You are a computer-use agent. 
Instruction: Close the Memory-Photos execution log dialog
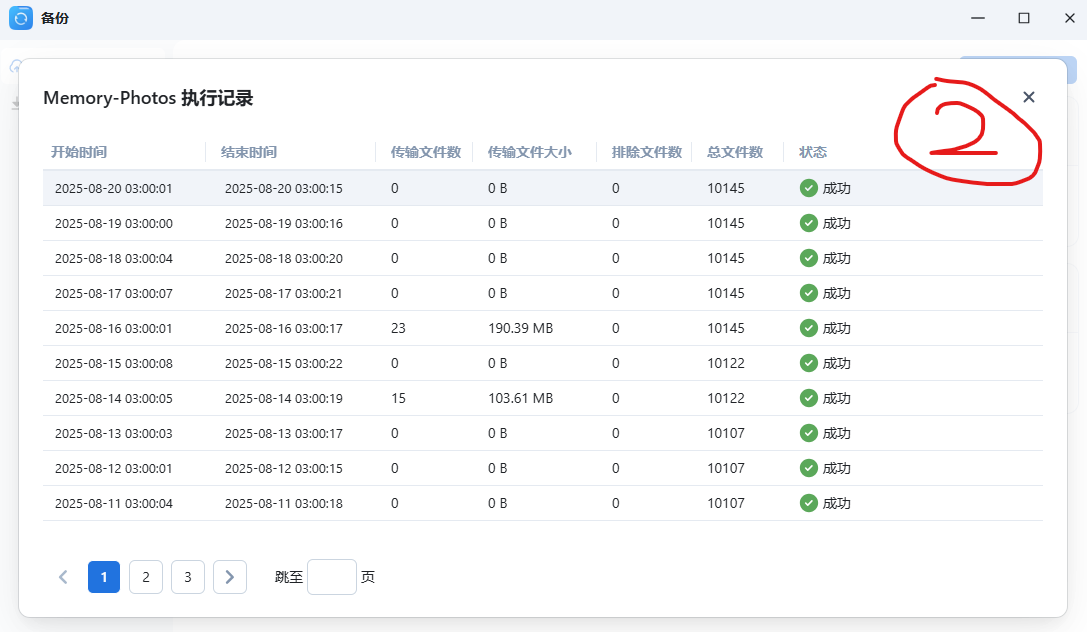click(x=1029, y=97)
